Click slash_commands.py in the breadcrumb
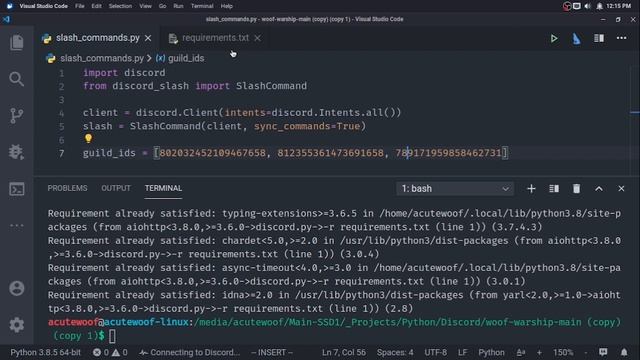Viewport: 640px width, 360px height. [102, 58]
